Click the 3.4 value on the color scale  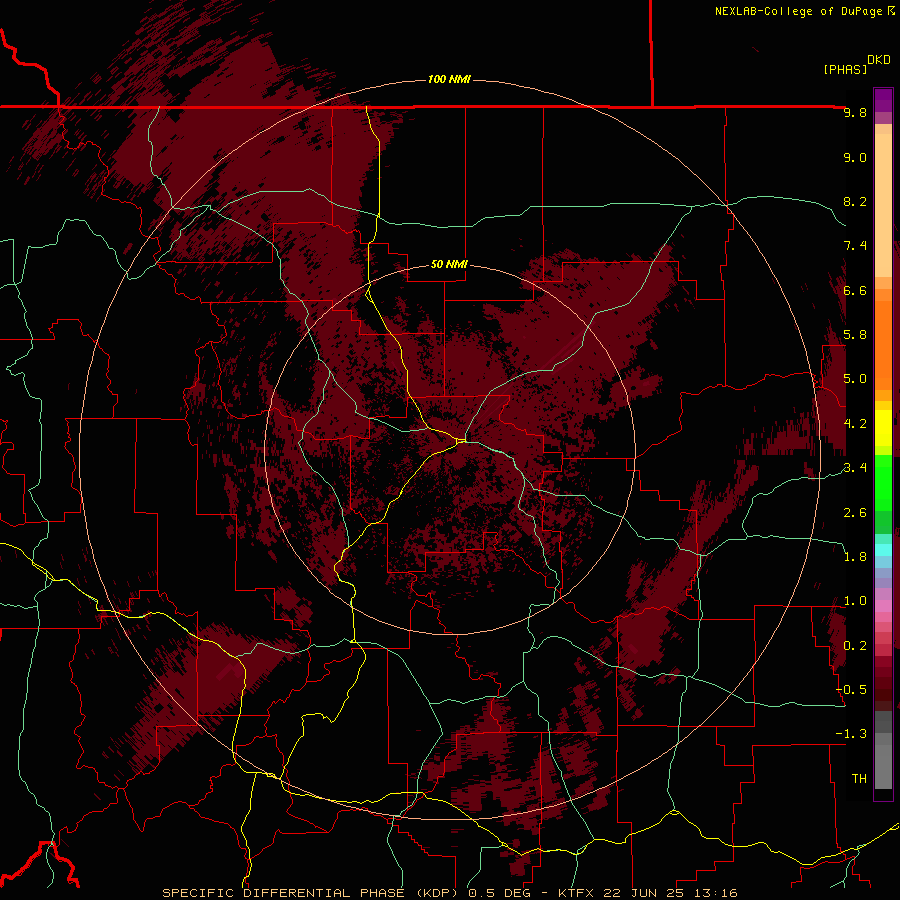(x=855, y=467)
